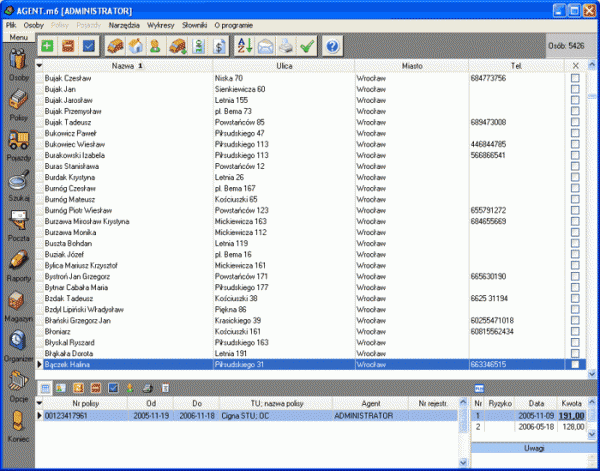
Task: Open Organizer in the left sidebar
Action: pyautogui.click(x=18, y=346)
